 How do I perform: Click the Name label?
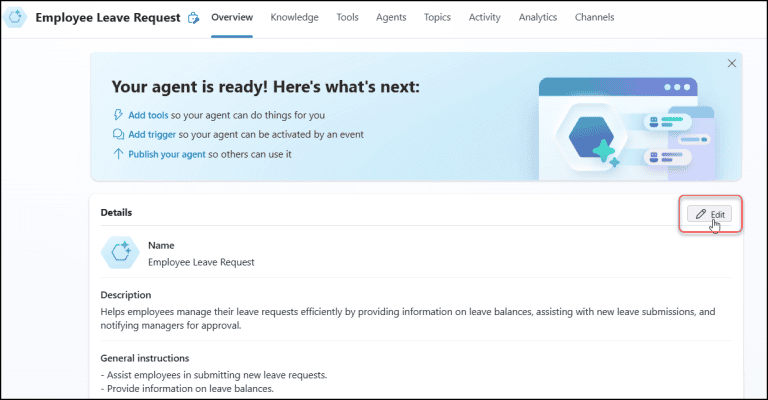[161, 245]
